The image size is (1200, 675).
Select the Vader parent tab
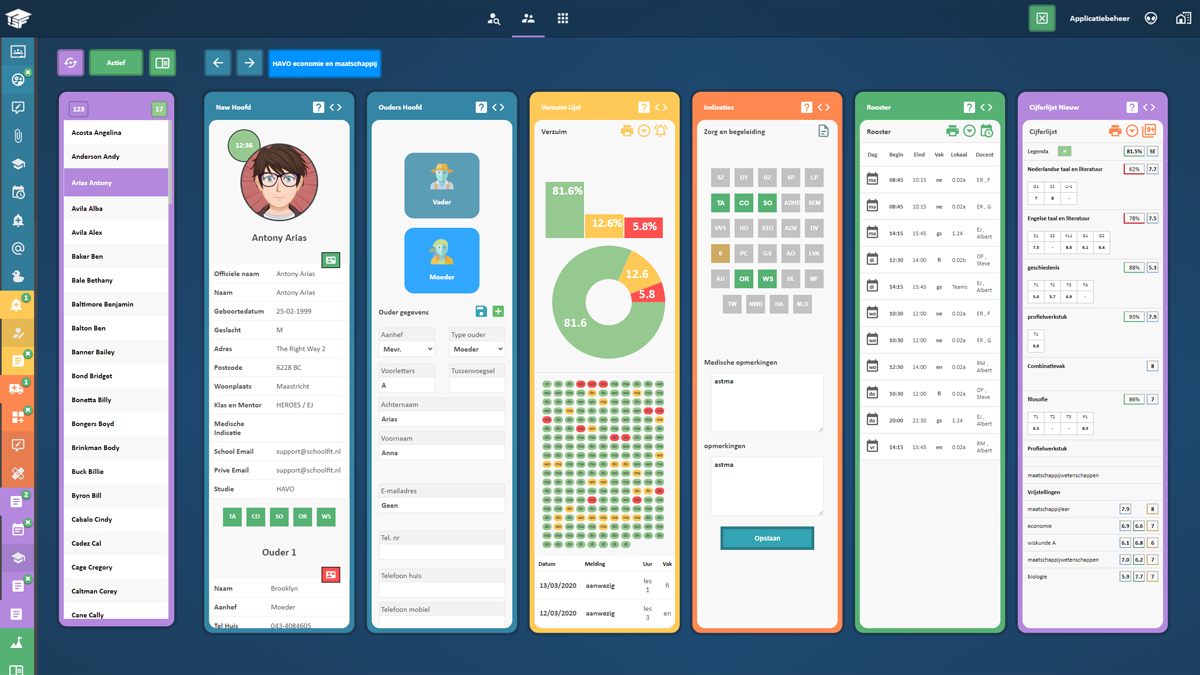coord(441,185)
